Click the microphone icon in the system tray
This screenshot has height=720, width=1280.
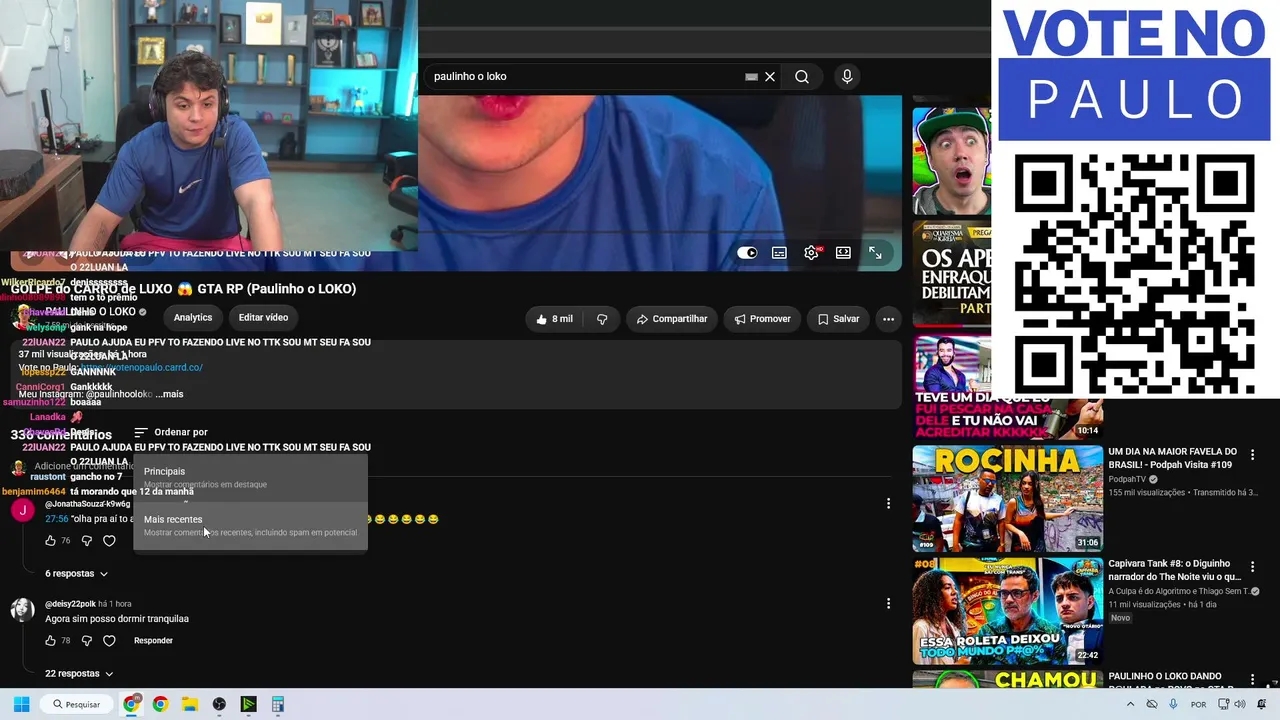pos(1173,704)
